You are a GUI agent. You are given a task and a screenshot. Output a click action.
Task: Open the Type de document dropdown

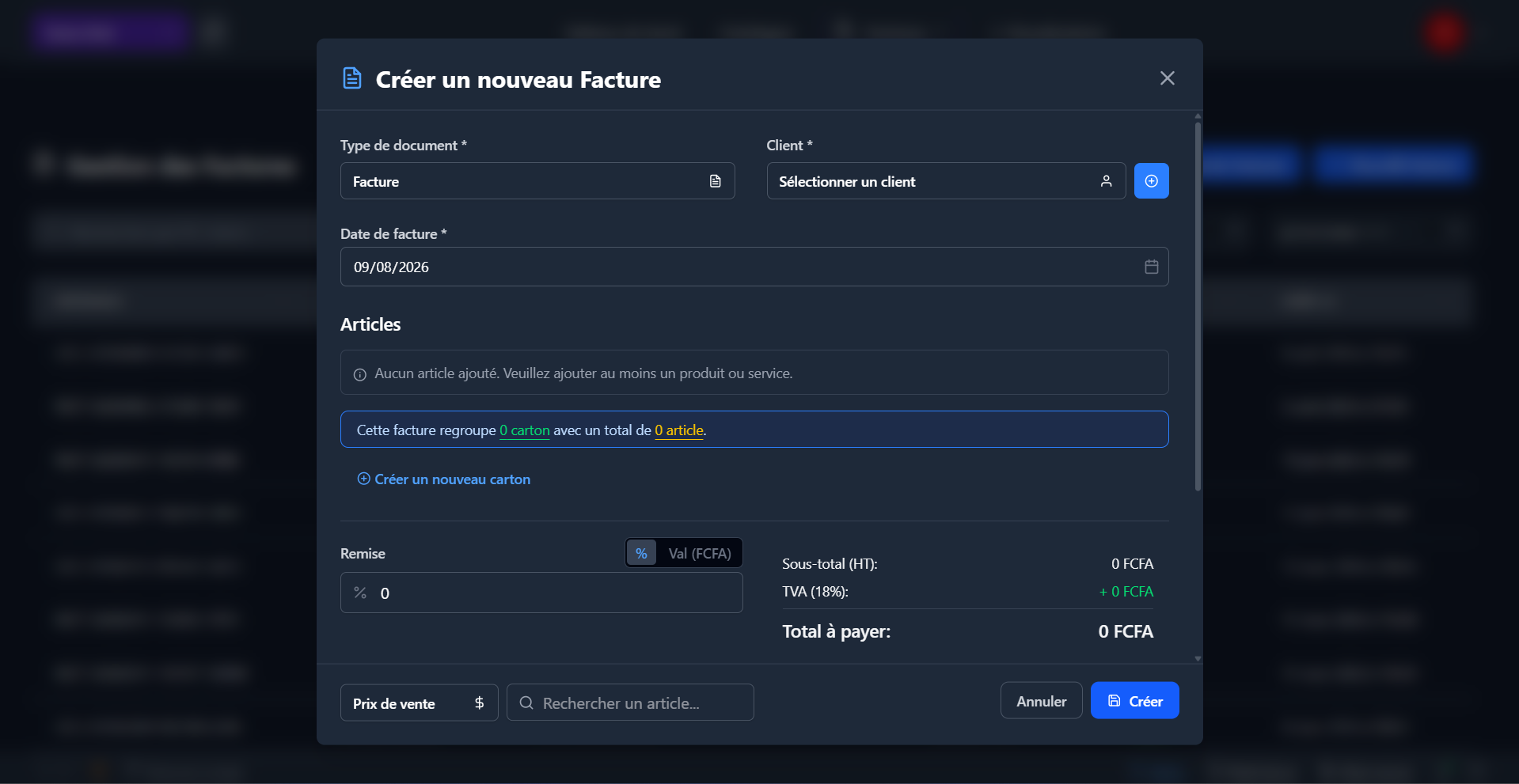537,181
